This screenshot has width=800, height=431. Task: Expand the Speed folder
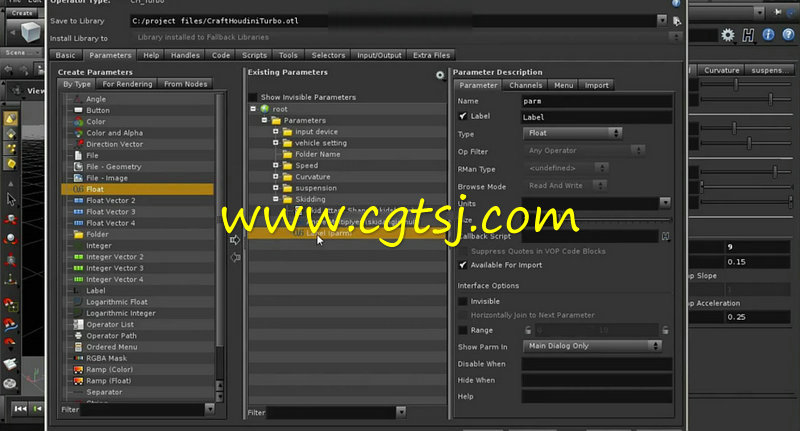276,165
